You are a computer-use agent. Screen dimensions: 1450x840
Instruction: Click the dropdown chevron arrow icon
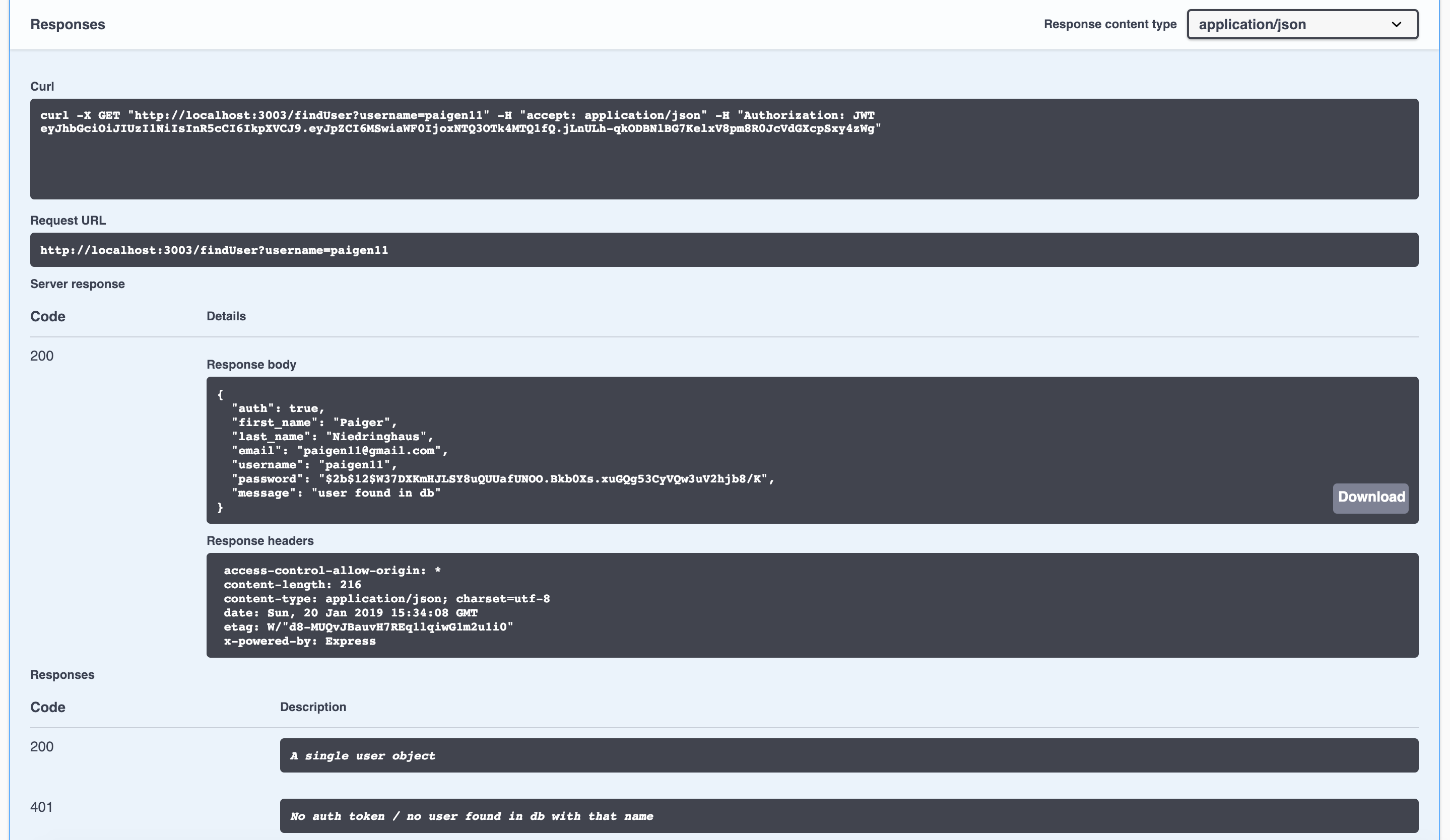1396,25
